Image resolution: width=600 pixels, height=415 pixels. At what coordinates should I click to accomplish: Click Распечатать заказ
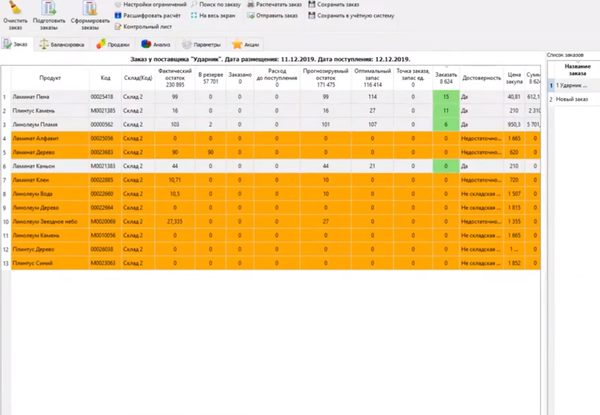[x=274, y=5]
